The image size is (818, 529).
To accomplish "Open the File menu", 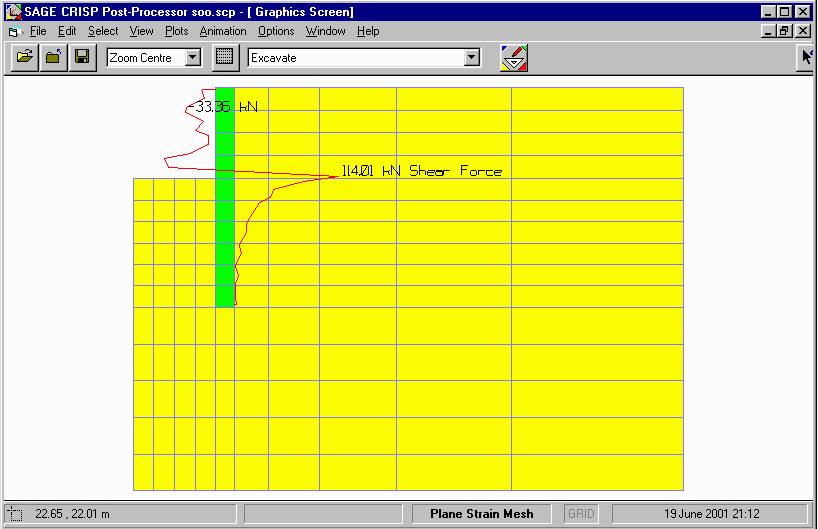I will (38, 31).
